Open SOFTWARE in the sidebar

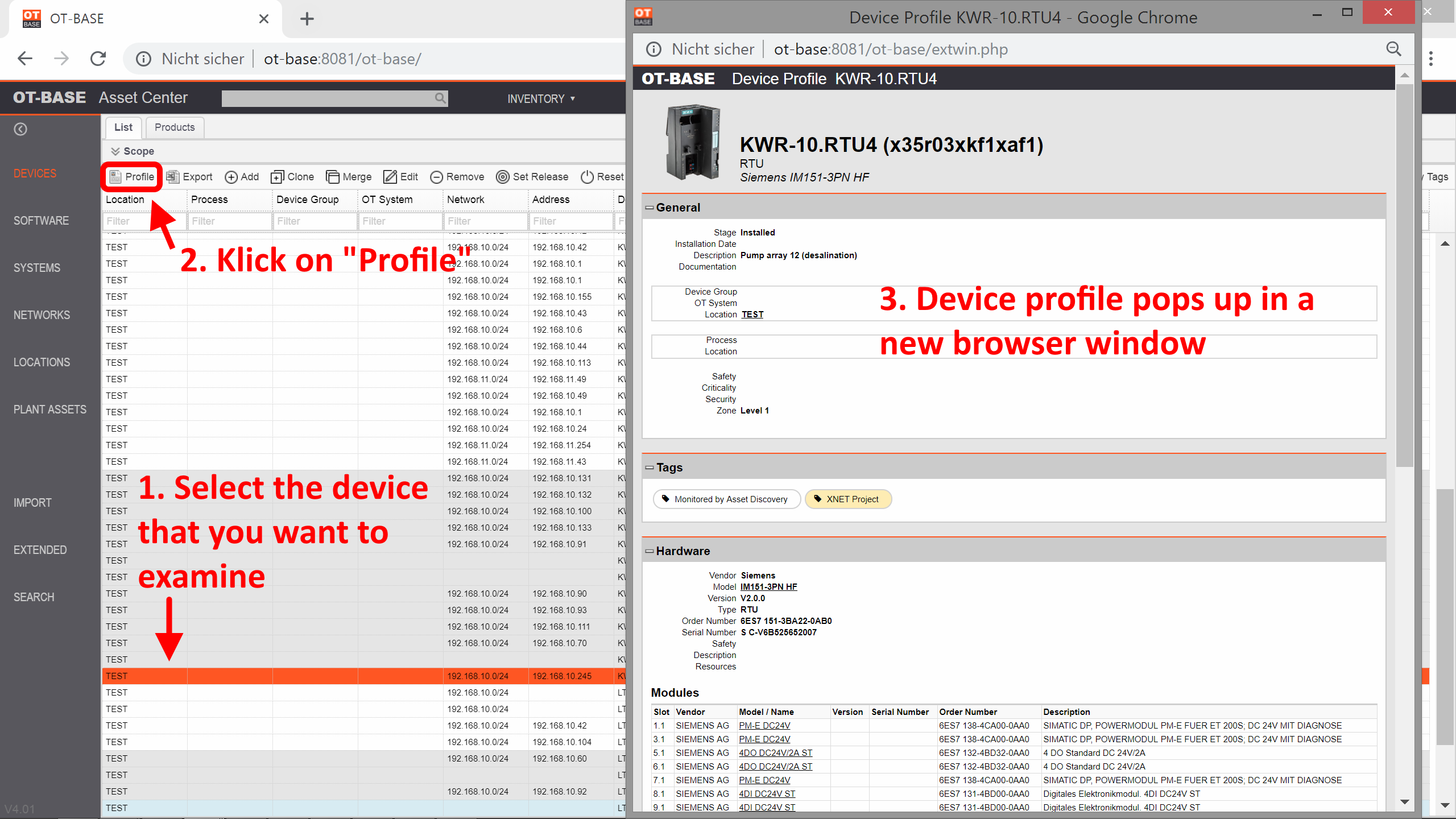click(41, 221)
